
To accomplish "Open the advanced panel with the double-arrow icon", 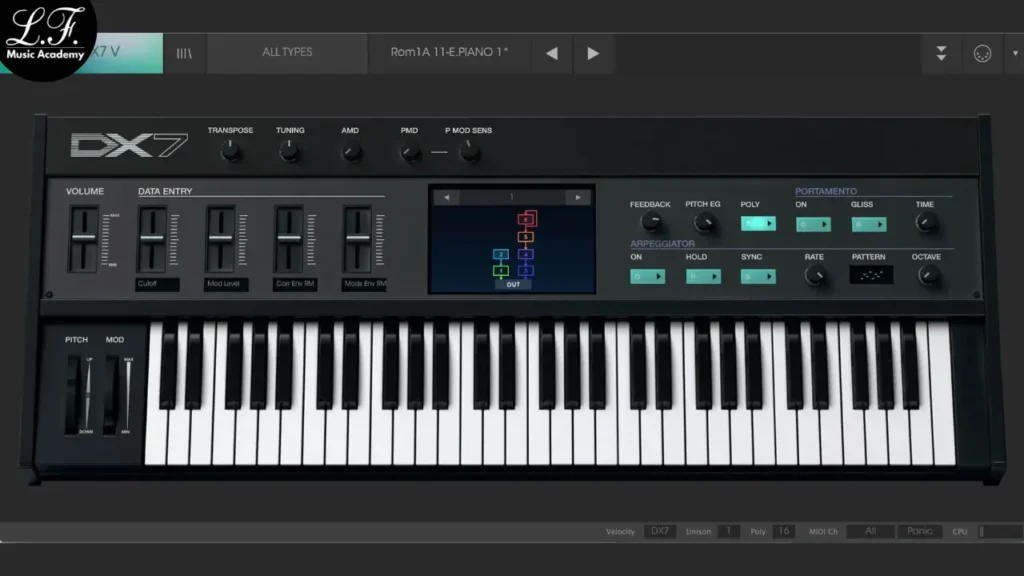I will [x=941, y=53].
